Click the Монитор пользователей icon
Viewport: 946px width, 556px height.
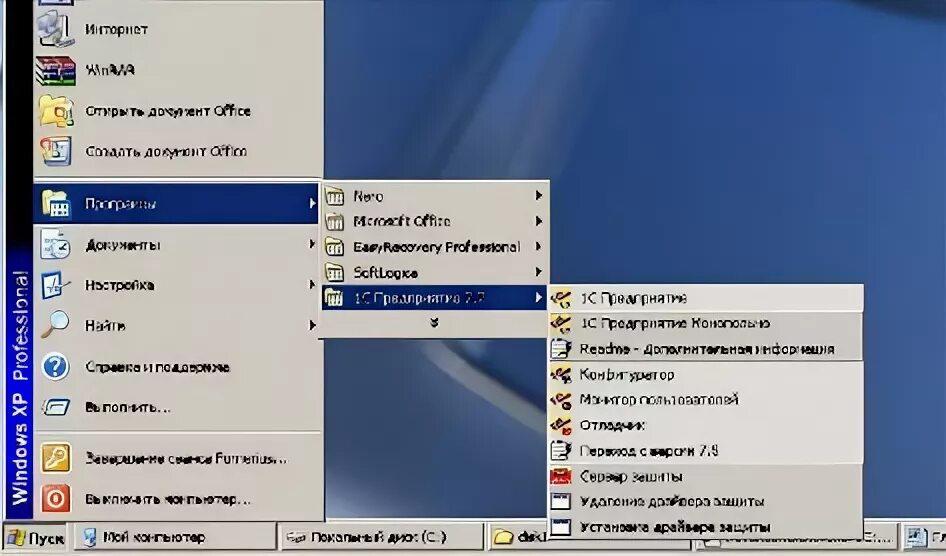(x=561, y=400)
